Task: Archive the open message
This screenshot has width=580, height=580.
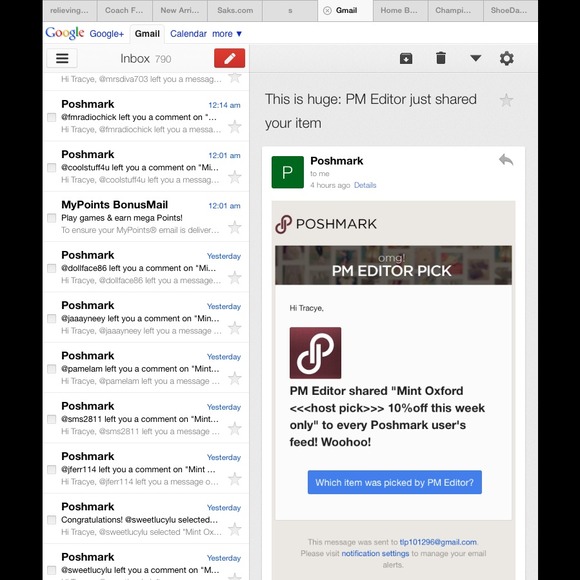Action: pos(406,58)
